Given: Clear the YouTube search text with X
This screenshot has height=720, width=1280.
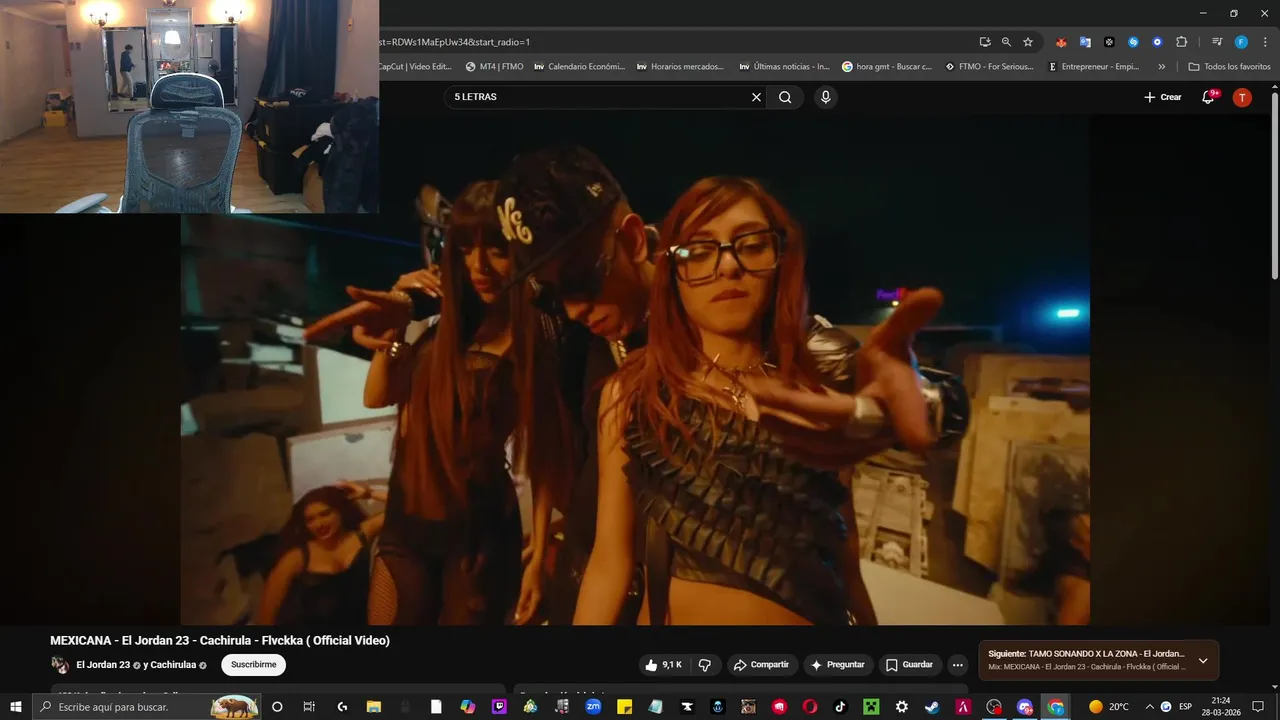Looking at the screenshot, I should pos(756,97).
